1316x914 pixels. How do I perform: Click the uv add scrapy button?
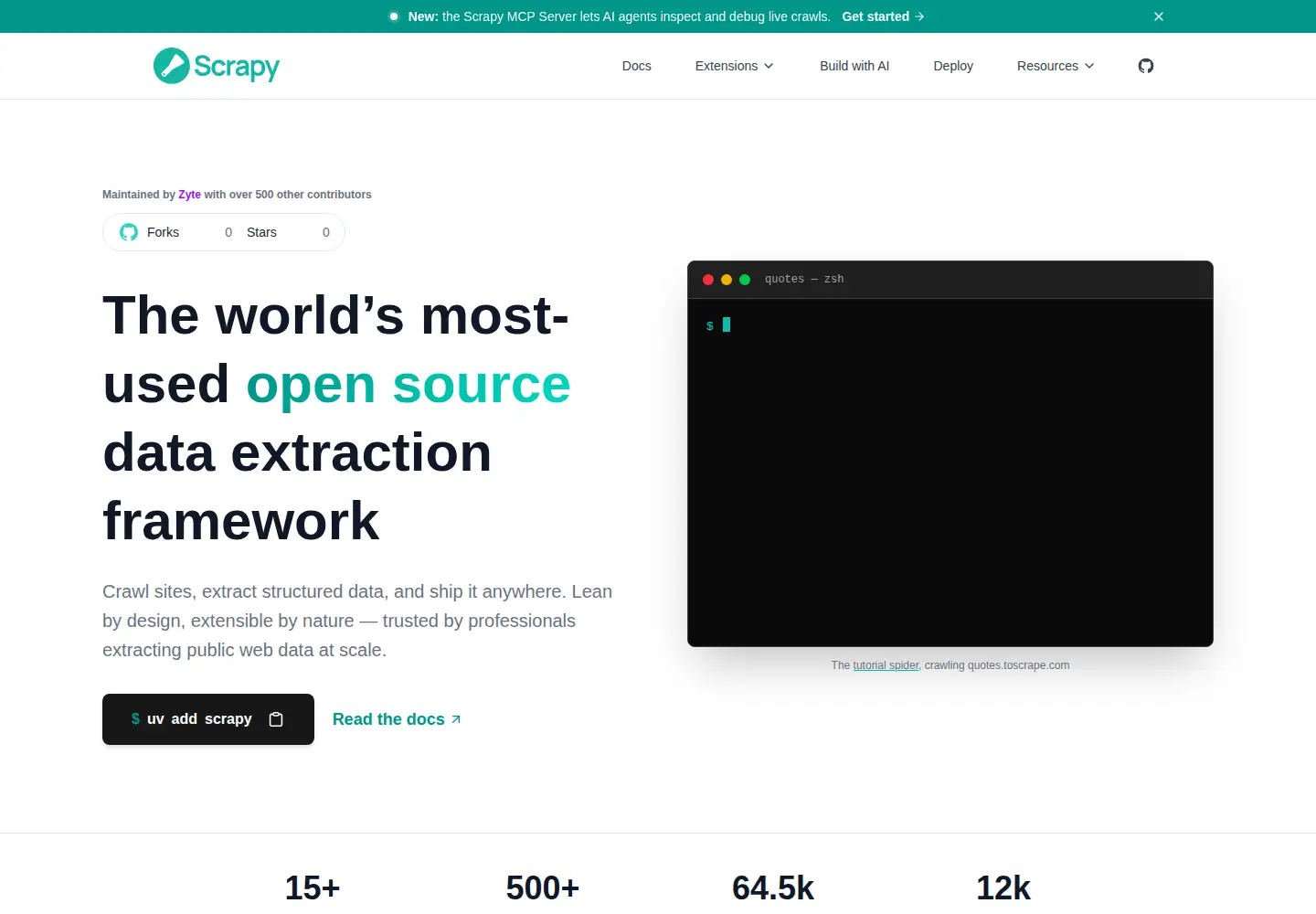point(208,719)
